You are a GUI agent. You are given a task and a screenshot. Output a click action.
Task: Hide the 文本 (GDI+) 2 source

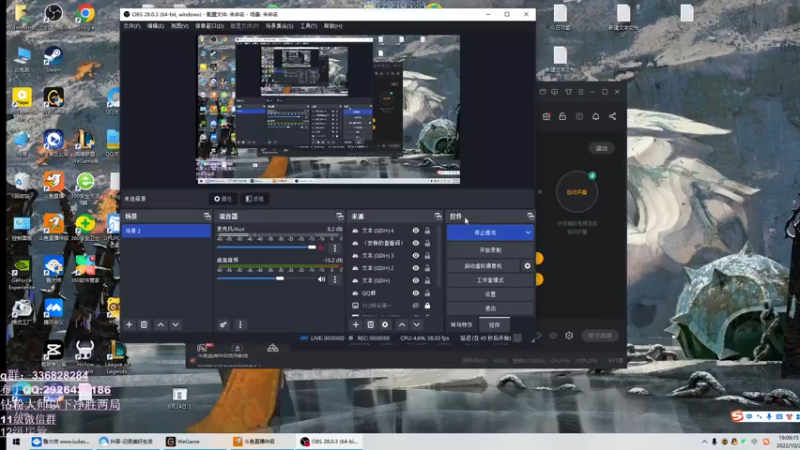click(416, 268)
